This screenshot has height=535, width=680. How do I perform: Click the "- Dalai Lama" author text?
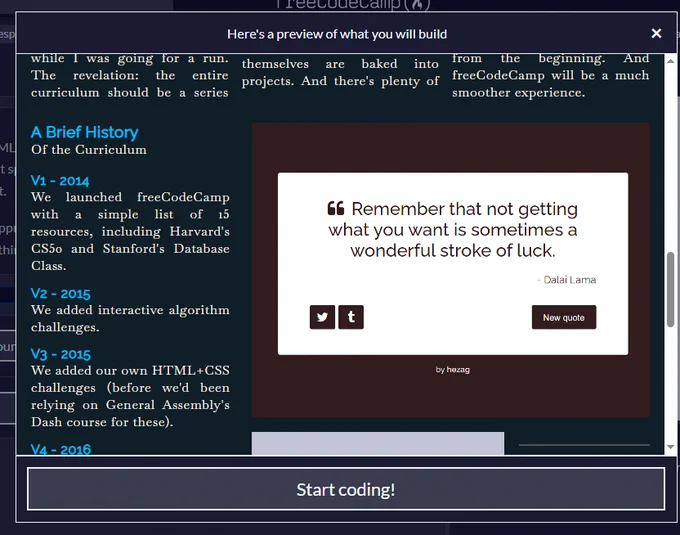[566, 280]
